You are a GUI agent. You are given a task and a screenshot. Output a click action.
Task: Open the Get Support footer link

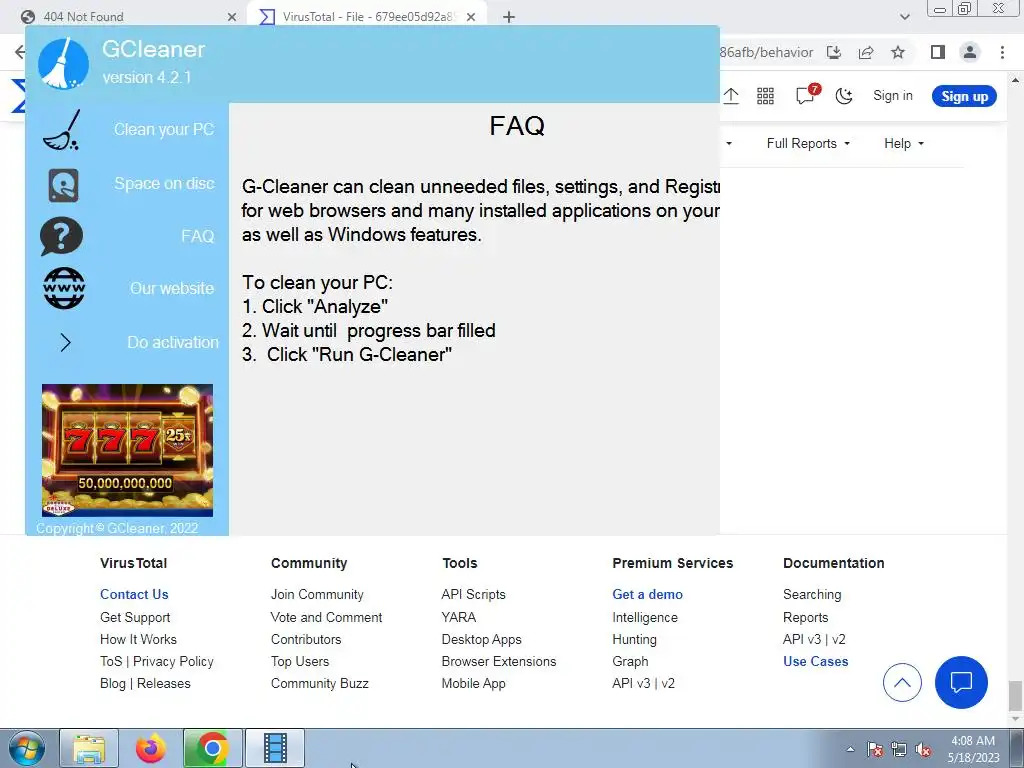(135, 617)
